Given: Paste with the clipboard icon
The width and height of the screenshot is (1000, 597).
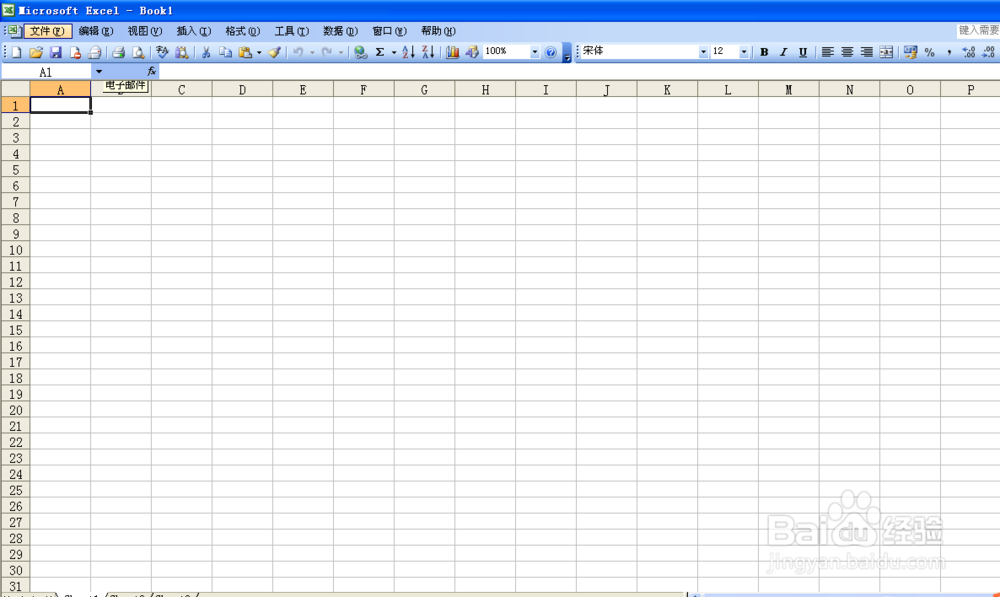Looking at the screenshot, I should click(245, 52).
